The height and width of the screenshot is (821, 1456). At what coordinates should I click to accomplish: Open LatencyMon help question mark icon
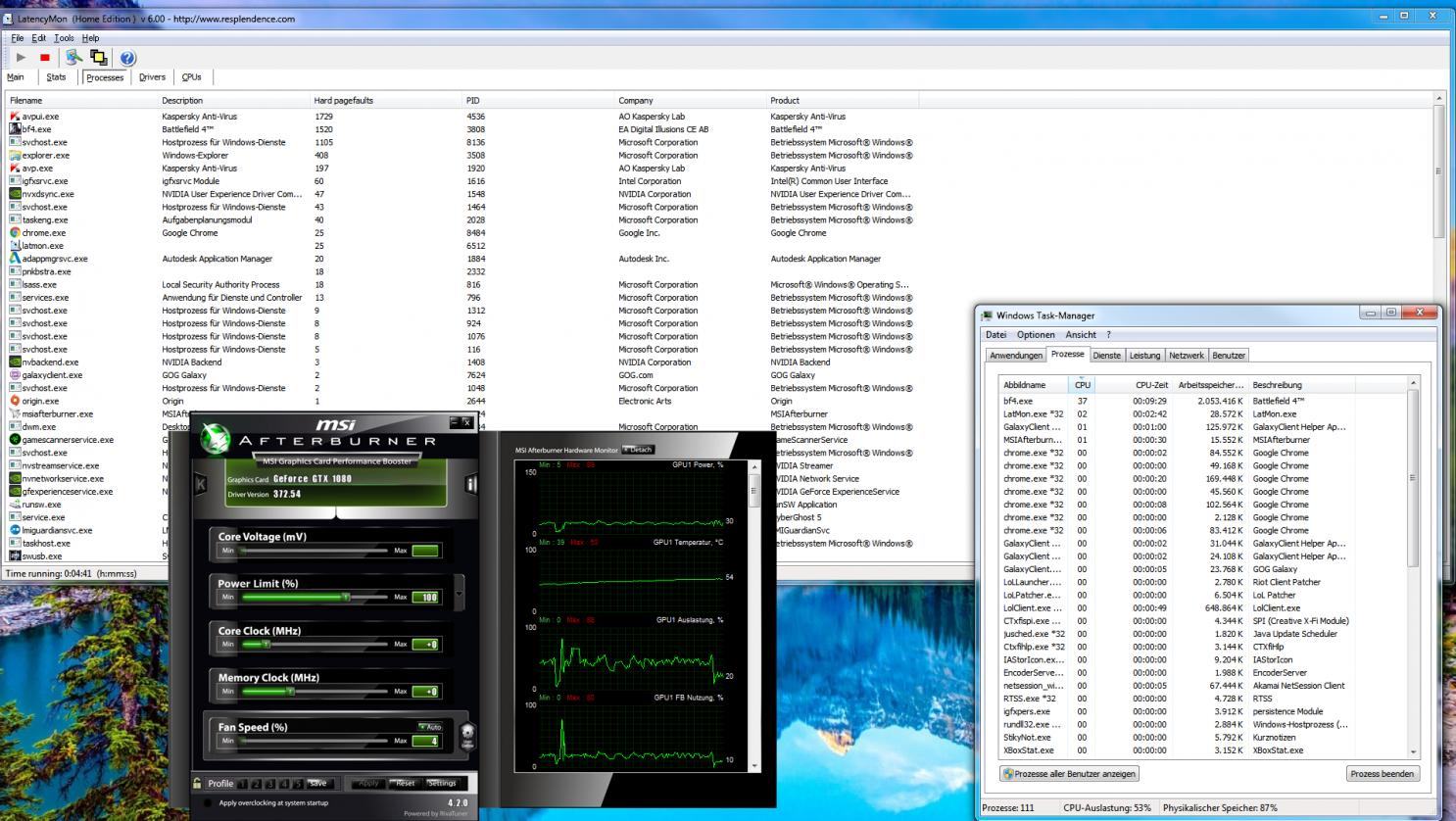click(127, 58)
